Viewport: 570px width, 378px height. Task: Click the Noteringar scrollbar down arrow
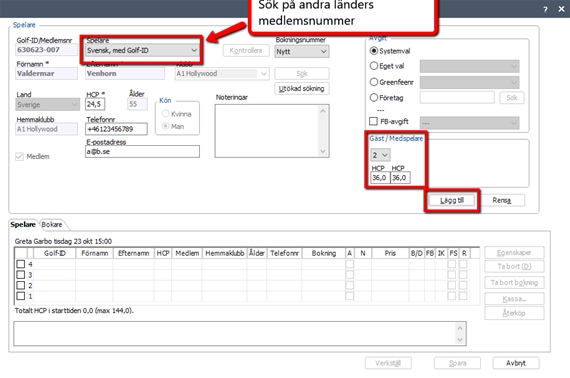323,152
